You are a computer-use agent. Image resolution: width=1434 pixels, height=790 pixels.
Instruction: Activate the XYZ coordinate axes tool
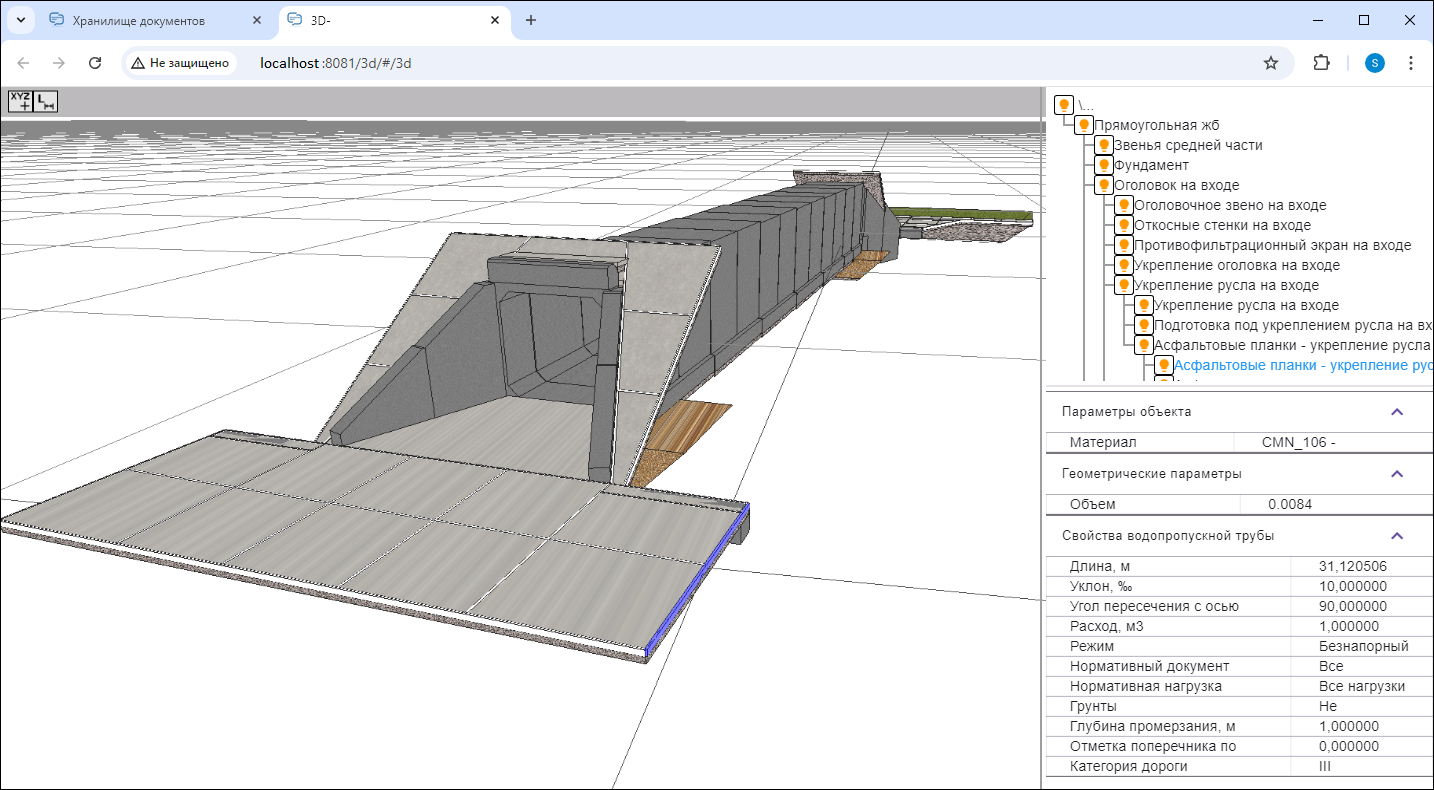pos(20,100)
